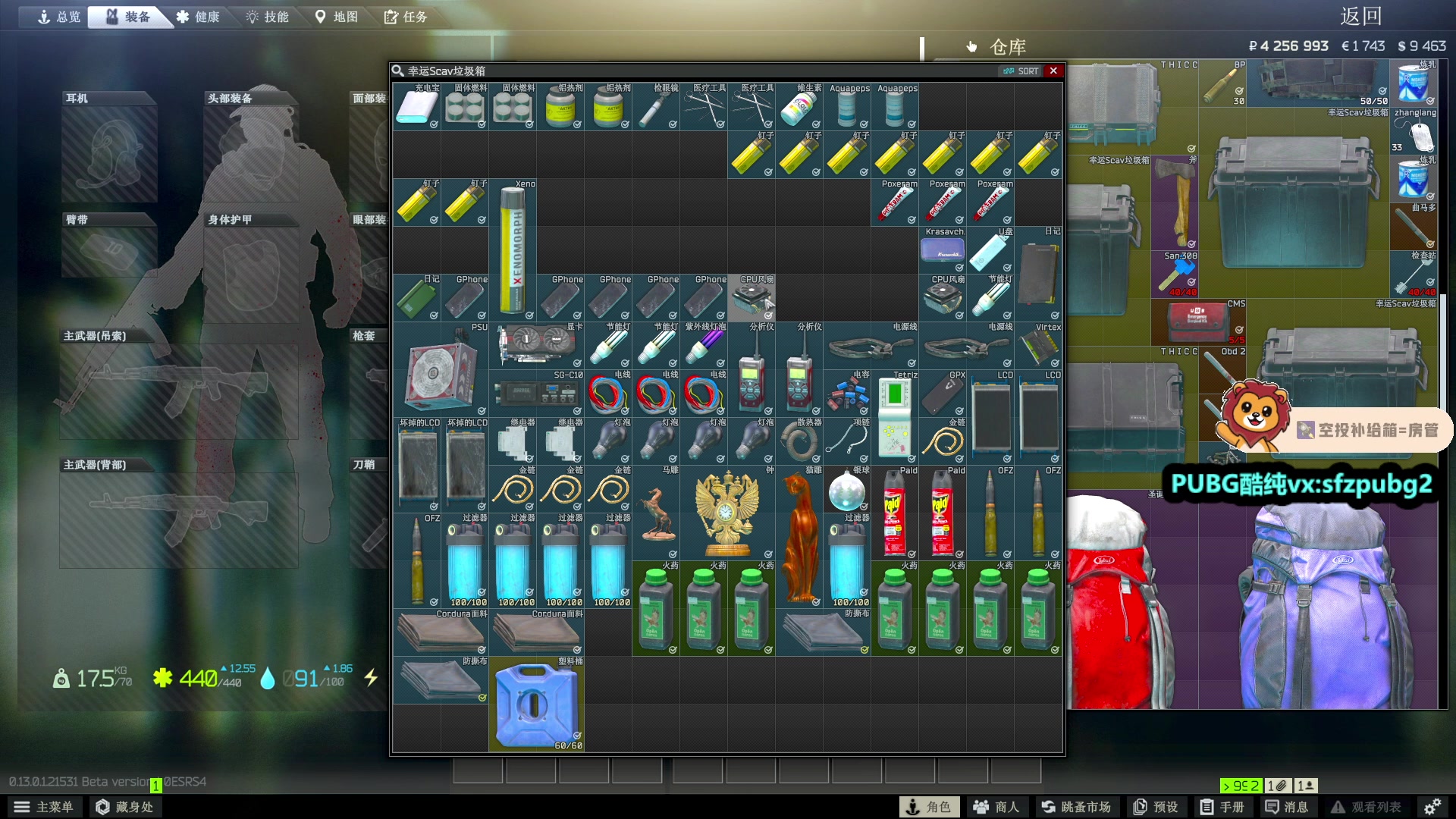Open the 角色 character screen
Viewport: 1456px width, 819px height.
(x=929, y=807)
